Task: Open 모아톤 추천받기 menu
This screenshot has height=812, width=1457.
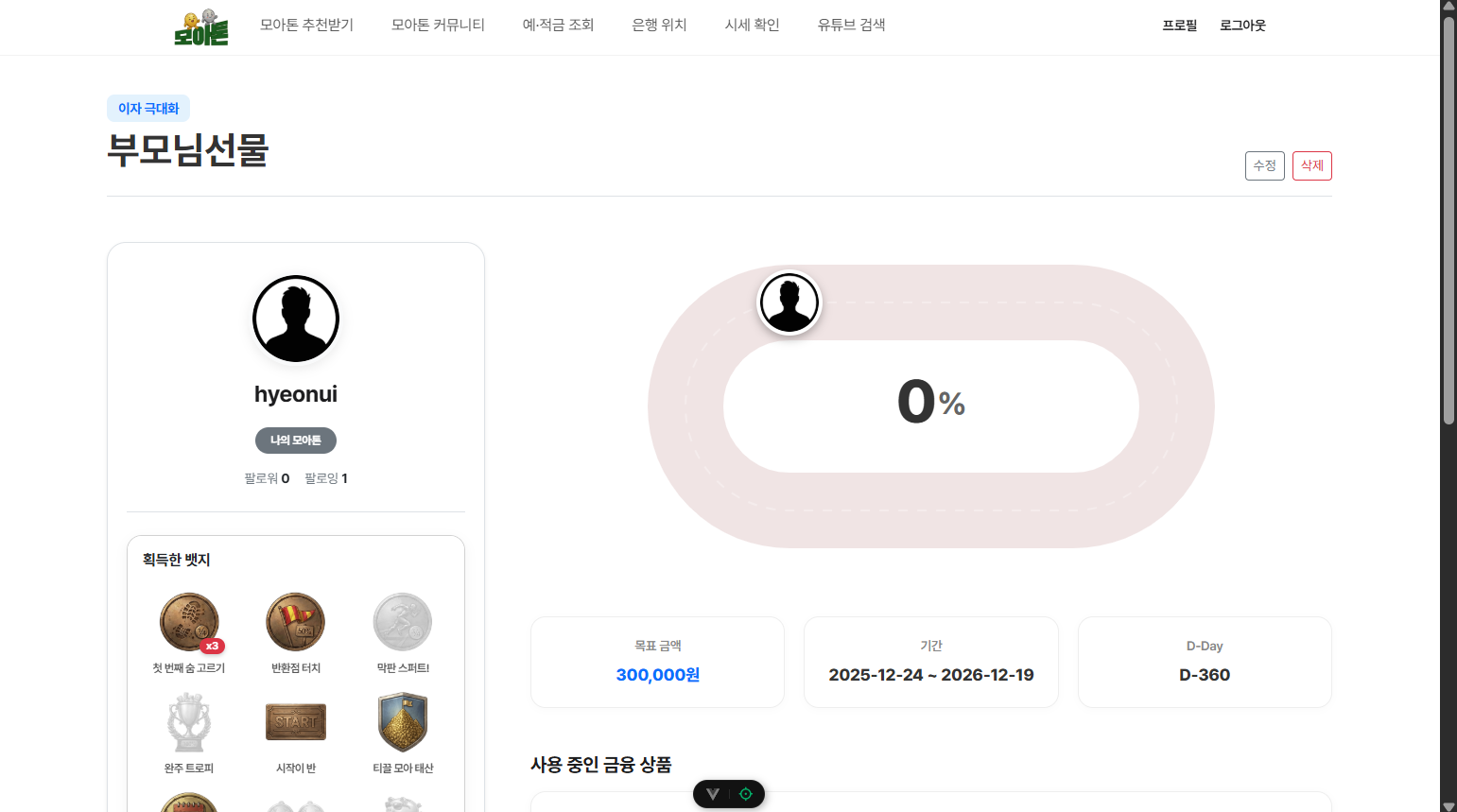Action: pyautogui.click(x=306, y=26)
